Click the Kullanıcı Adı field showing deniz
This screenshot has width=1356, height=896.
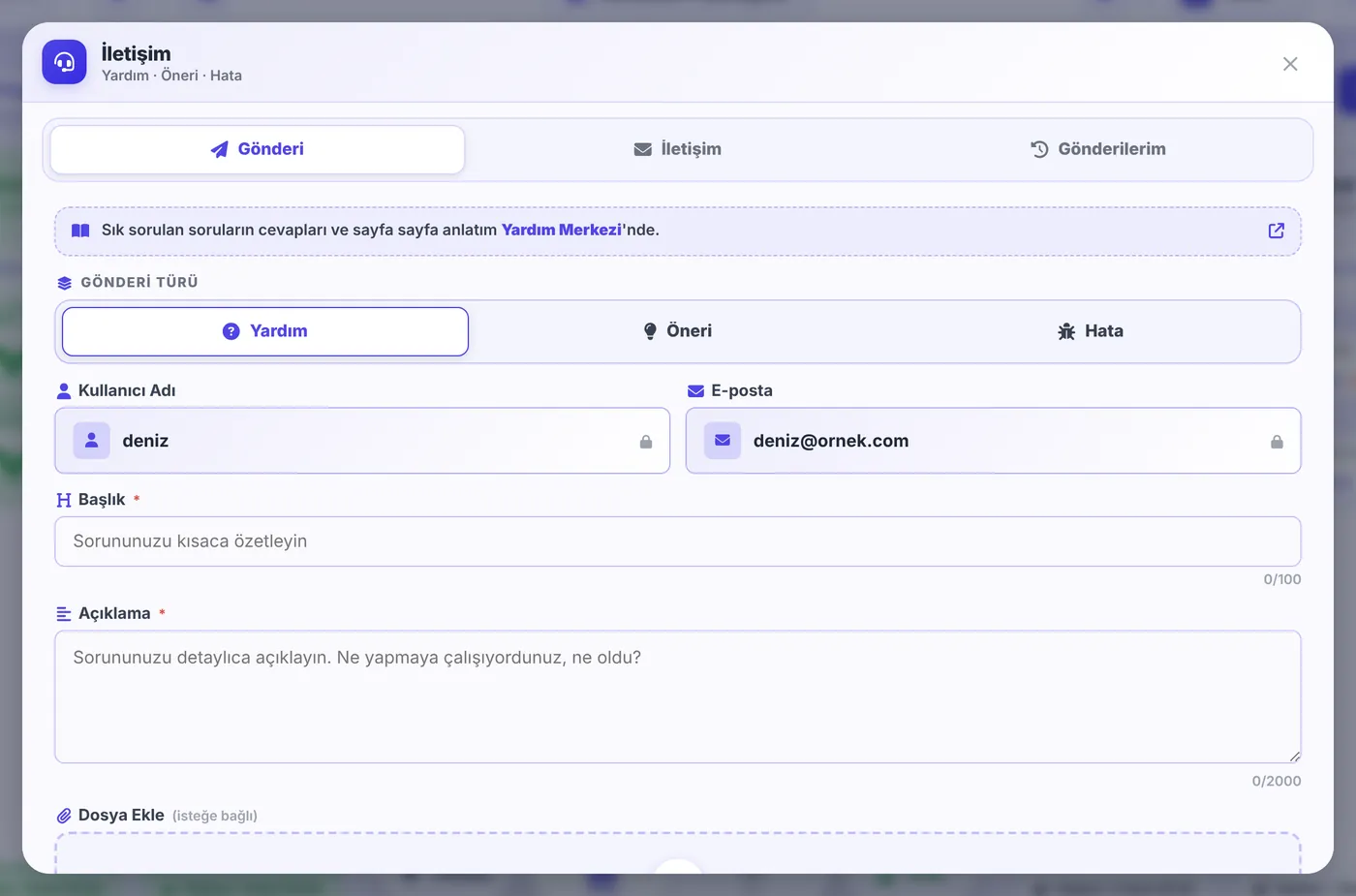pos(362,441)
